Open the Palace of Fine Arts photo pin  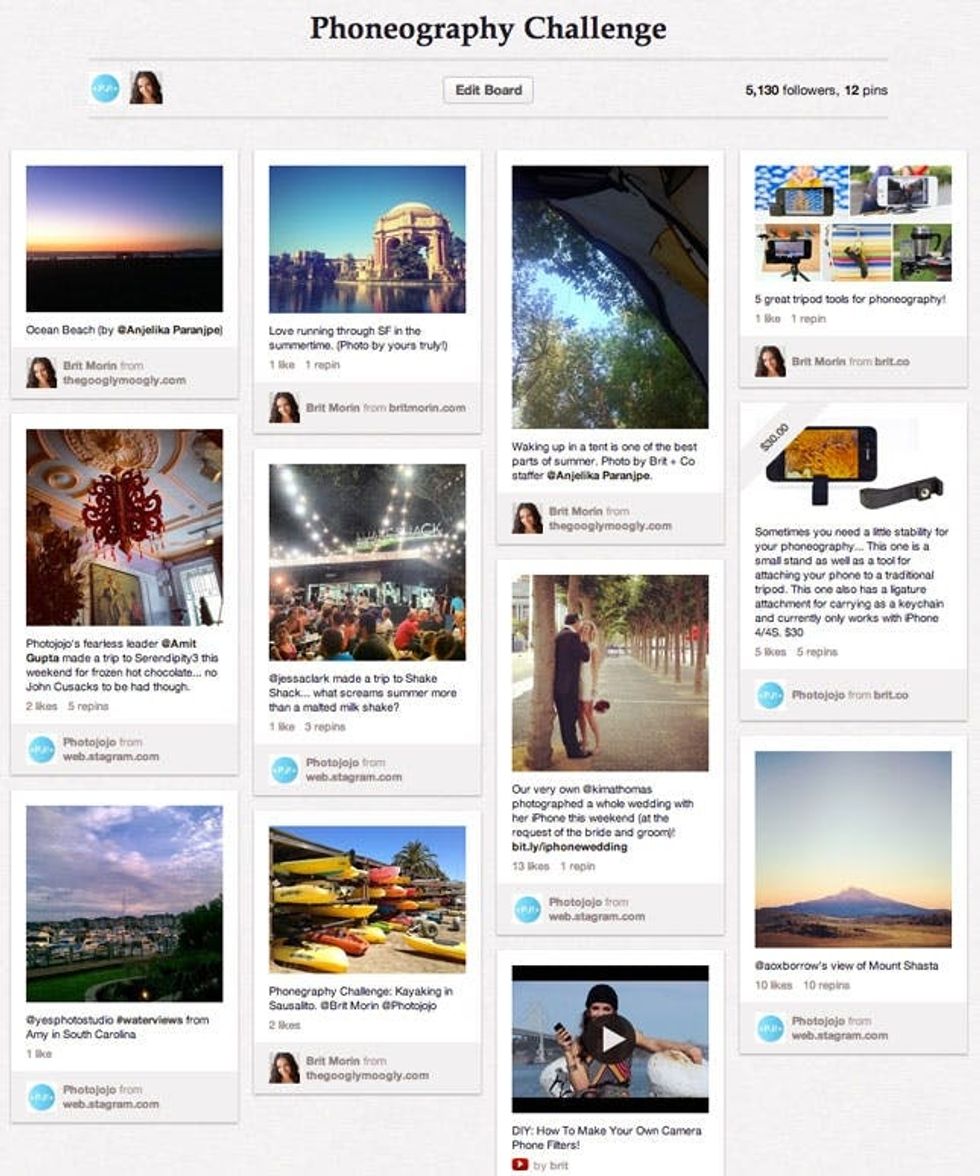tap(367, 239)
